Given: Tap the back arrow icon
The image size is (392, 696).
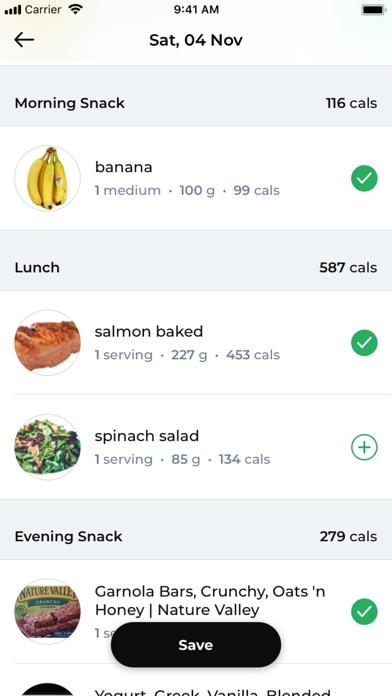Looking at the screenshot, I should click(24, 40).
